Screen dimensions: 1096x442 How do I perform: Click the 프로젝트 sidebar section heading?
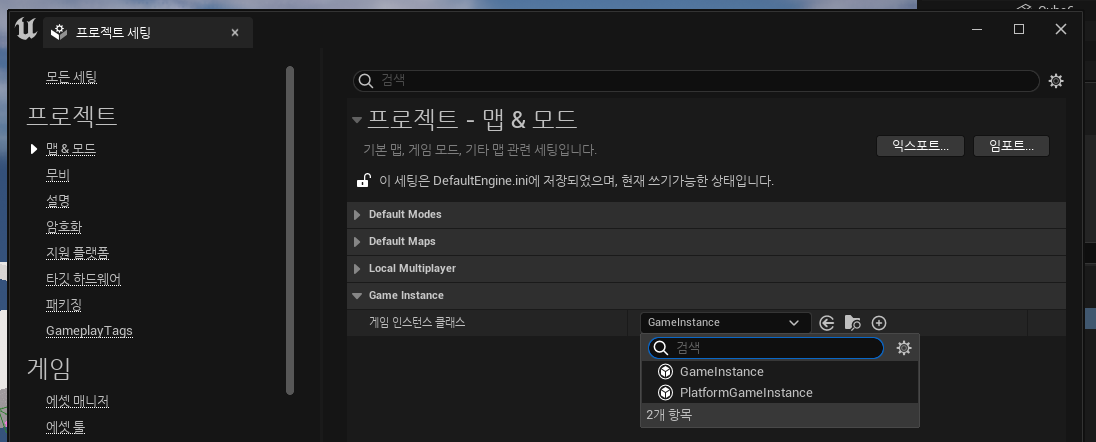point(71,115)
